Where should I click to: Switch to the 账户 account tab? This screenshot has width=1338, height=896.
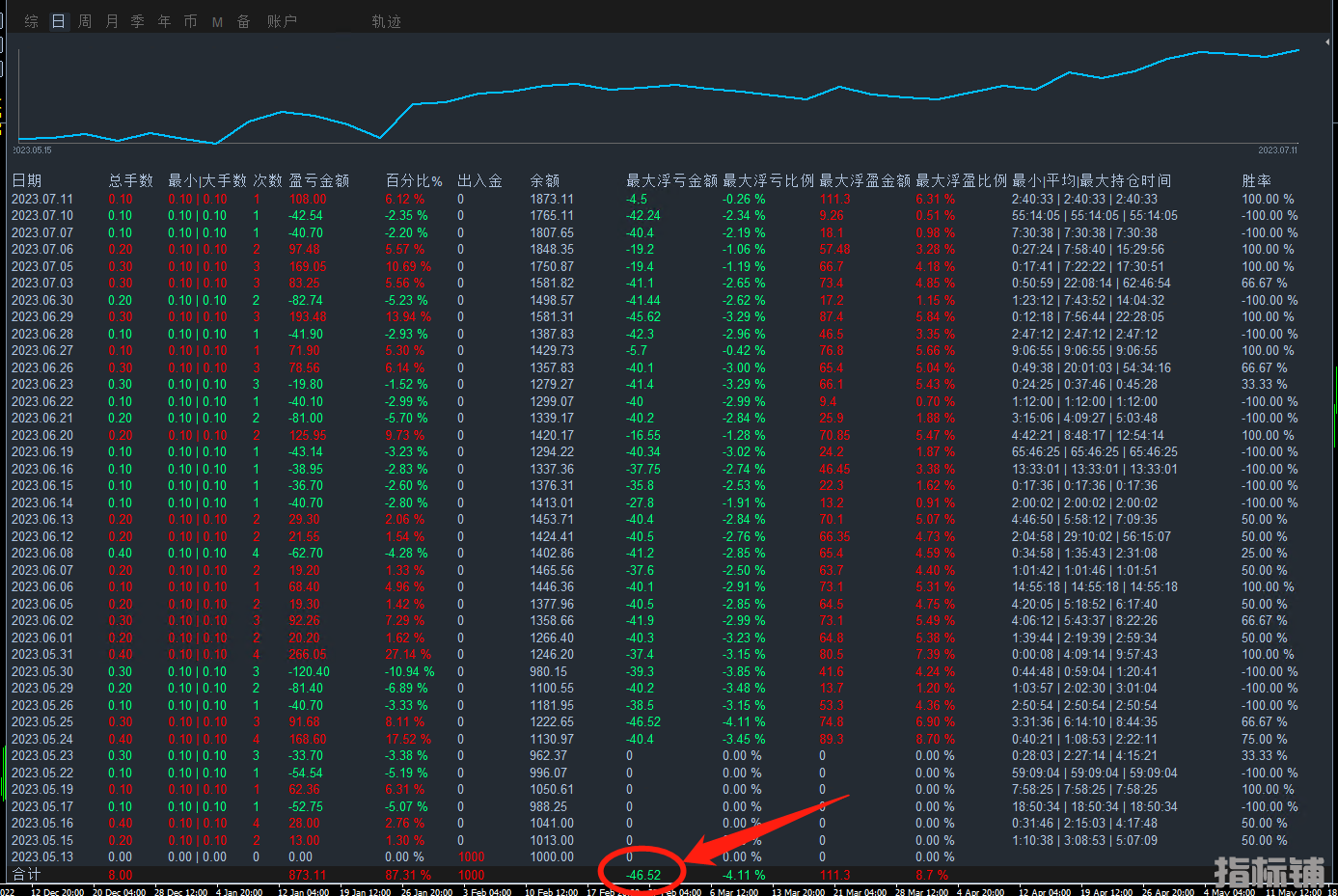click(282, 21)
